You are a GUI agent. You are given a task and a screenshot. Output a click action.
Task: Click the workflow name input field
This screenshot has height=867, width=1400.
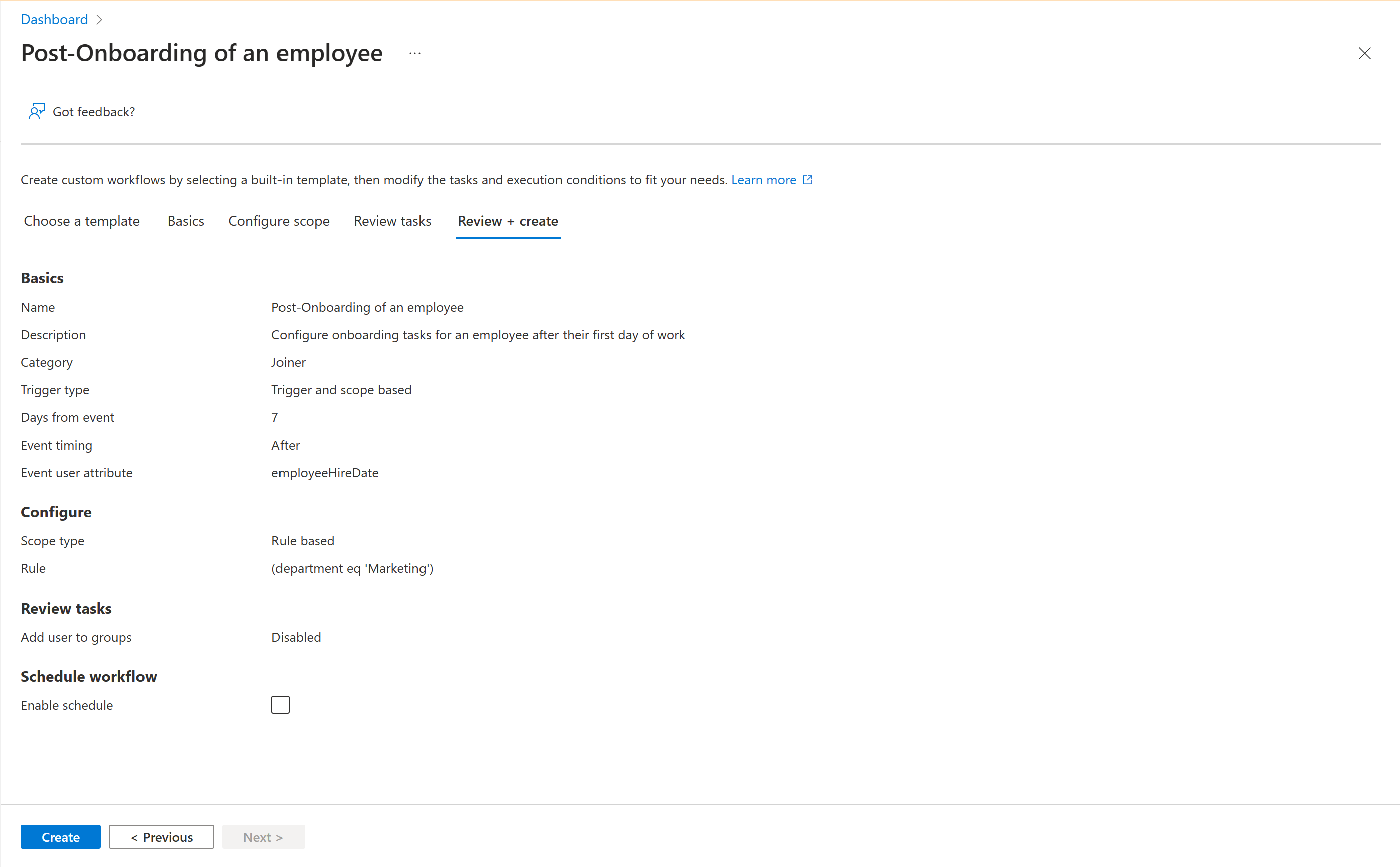pyautogui.click(x=367, y=307)
